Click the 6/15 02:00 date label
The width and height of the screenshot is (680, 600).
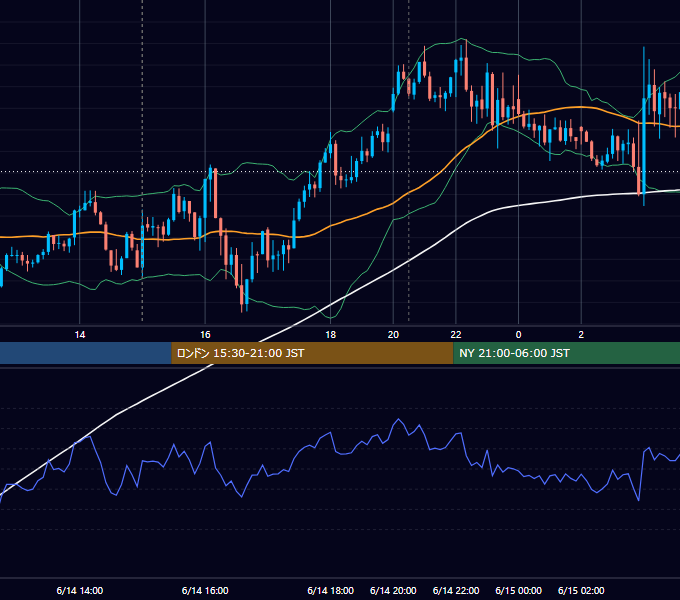point(581,590)
